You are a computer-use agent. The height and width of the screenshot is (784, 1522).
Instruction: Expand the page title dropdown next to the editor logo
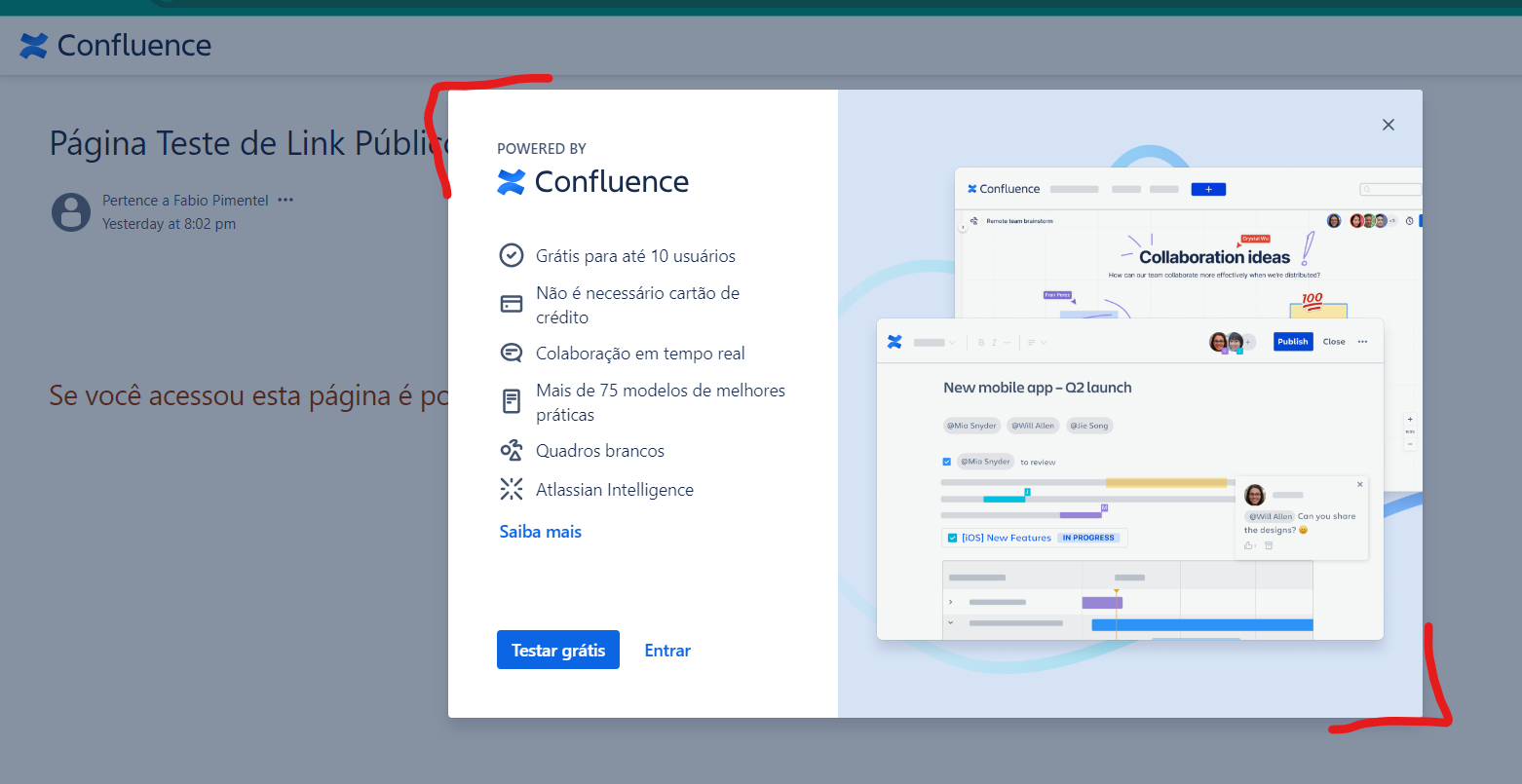pyautogui.click(x=951, y=342)
